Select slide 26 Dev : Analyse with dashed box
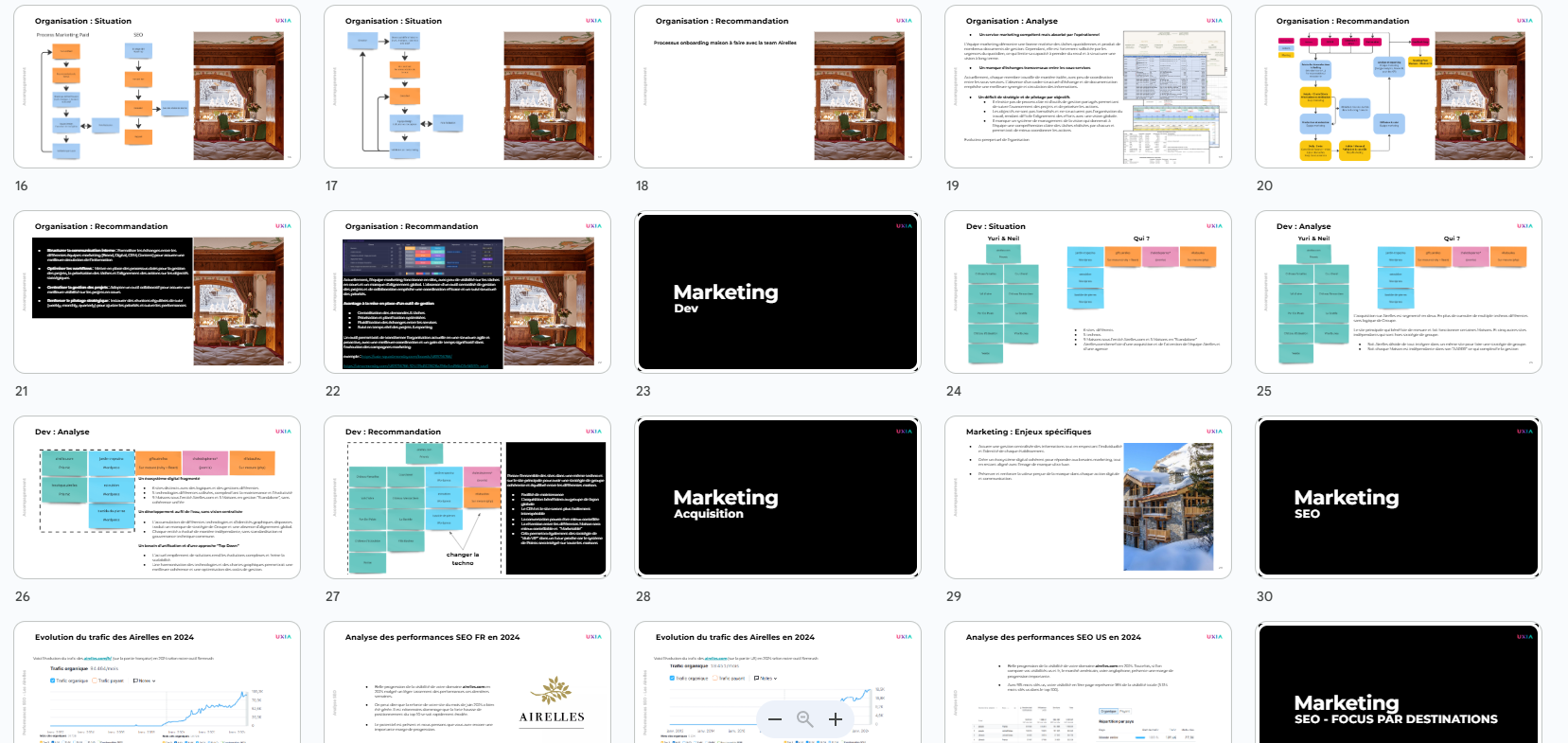The height and width of the screenshot is (743, 1568). [x=157, y=498]
